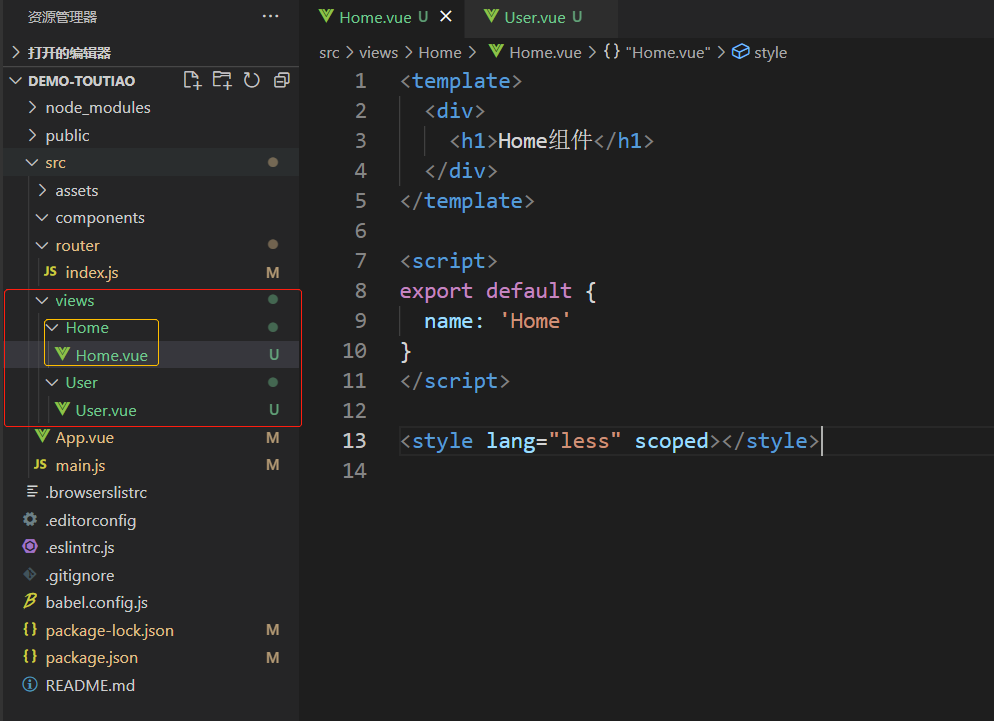This screenshot has width=994, height=721.
Task: Refresh the explorer file tree
Action: pos(252,80)
